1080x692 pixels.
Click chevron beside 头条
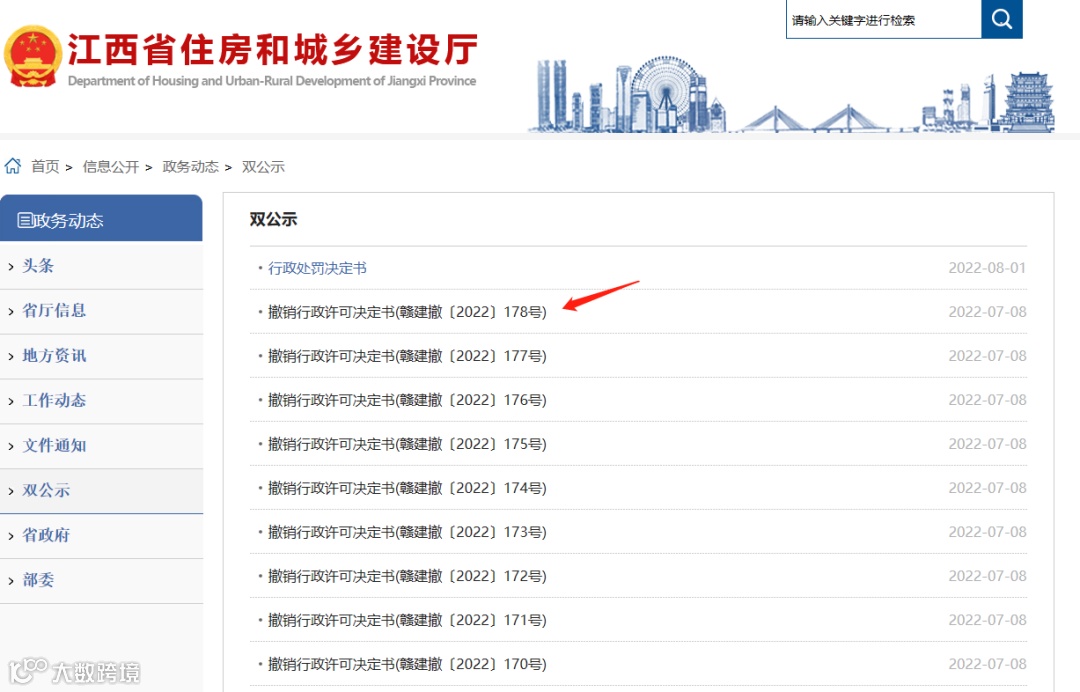click(x=10, y=266)
